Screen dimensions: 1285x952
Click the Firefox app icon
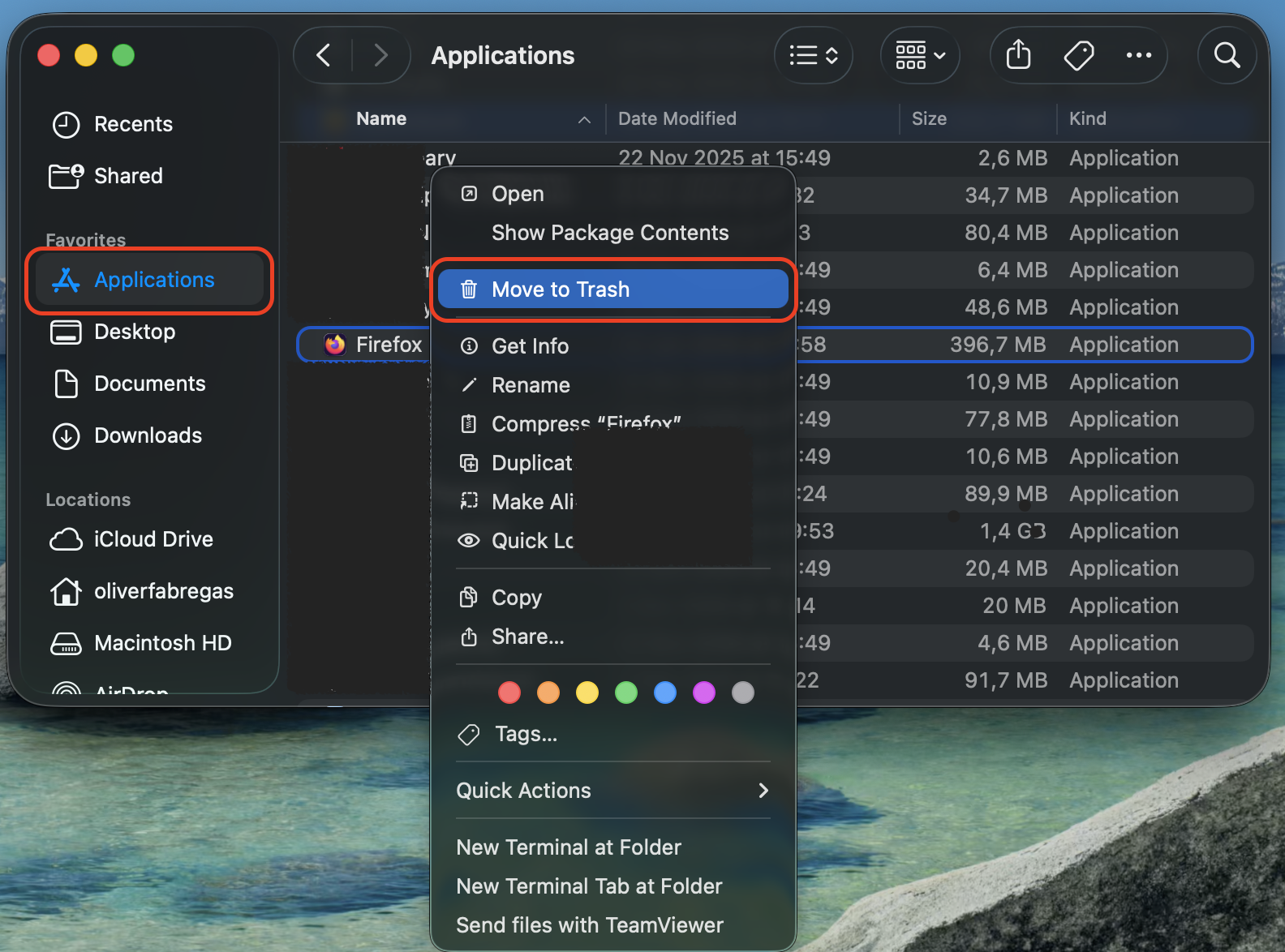334,345
